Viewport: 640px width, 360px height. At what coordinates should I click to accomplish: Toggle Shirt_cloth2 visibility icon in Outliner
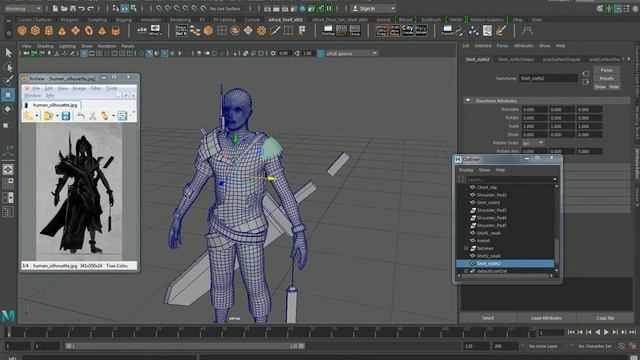pyautogui.click(x=472, y=264)
